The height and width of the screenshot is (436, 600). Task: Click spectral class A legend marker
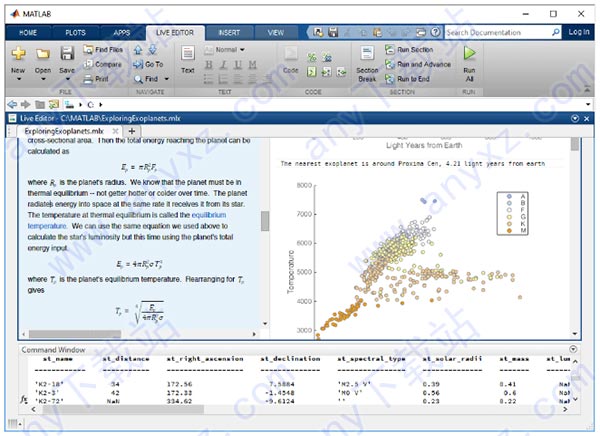click(509, 196)
